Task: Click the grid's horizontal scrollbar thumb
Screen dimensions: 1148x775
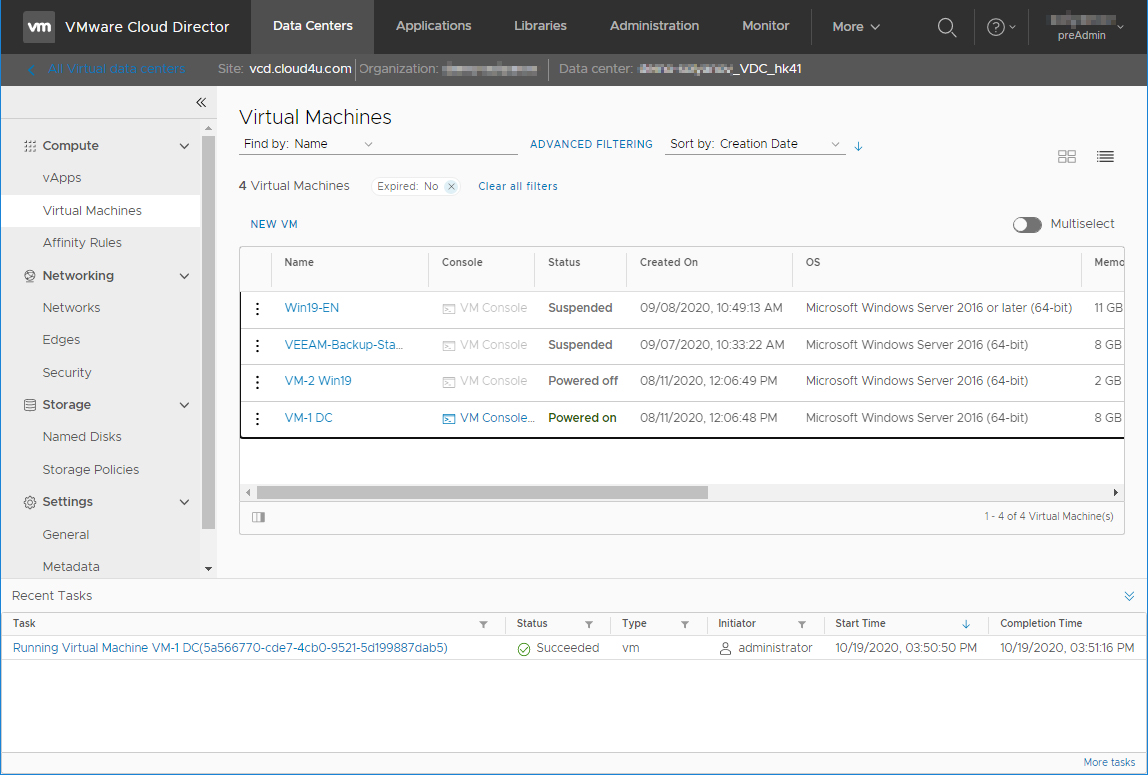Action: [x=482, y=493]
